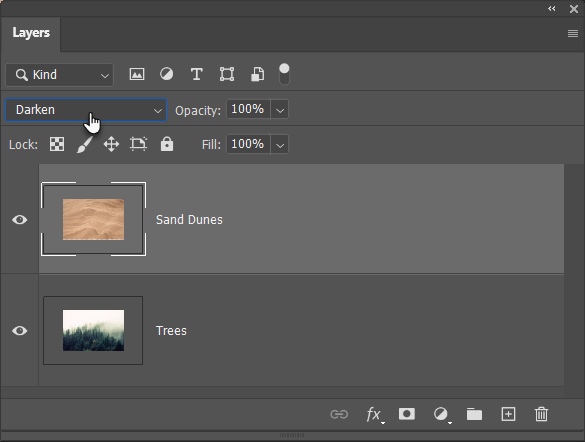Add a layer mask

click(x=407, y=414)
